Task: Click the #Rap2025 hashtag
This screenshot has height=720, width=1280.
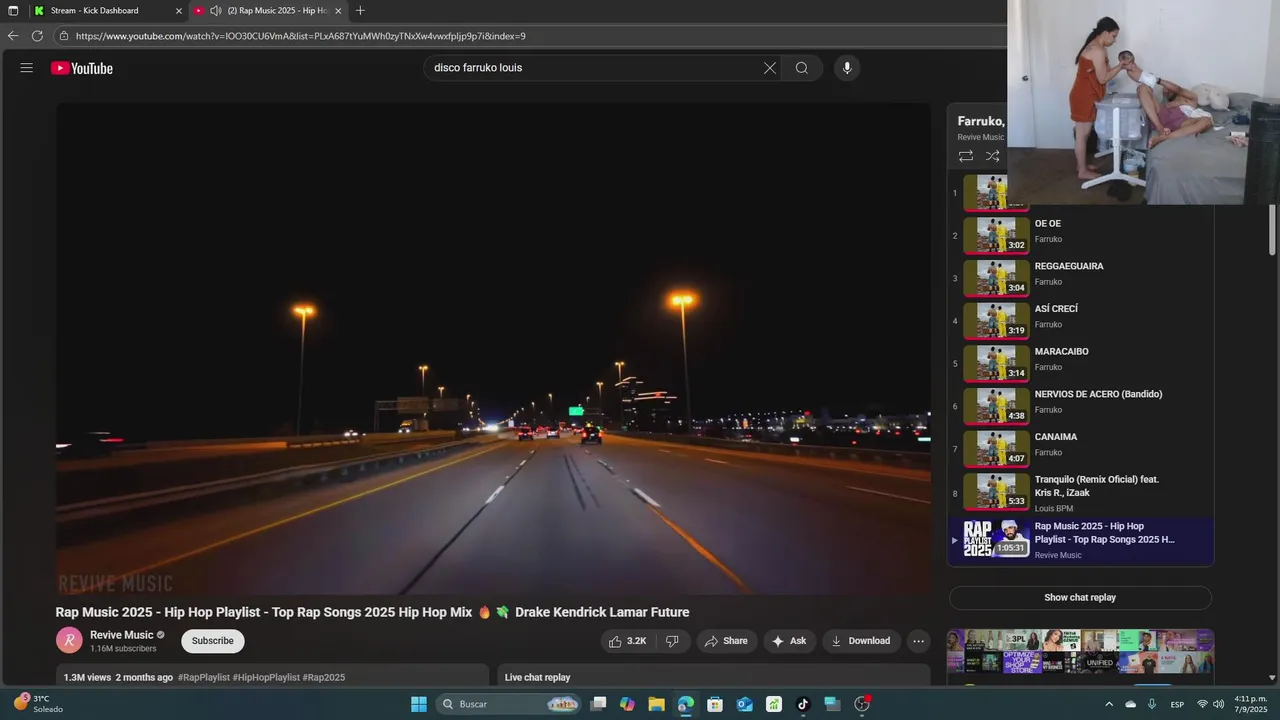Action: click(x=324, y=678)
